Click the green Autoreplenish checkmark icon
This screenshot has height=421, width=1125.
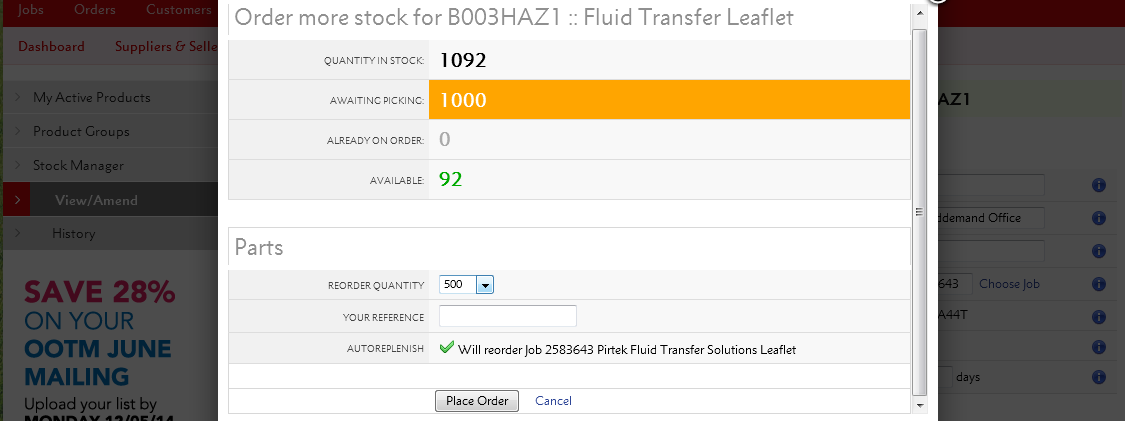click(446, 348)
